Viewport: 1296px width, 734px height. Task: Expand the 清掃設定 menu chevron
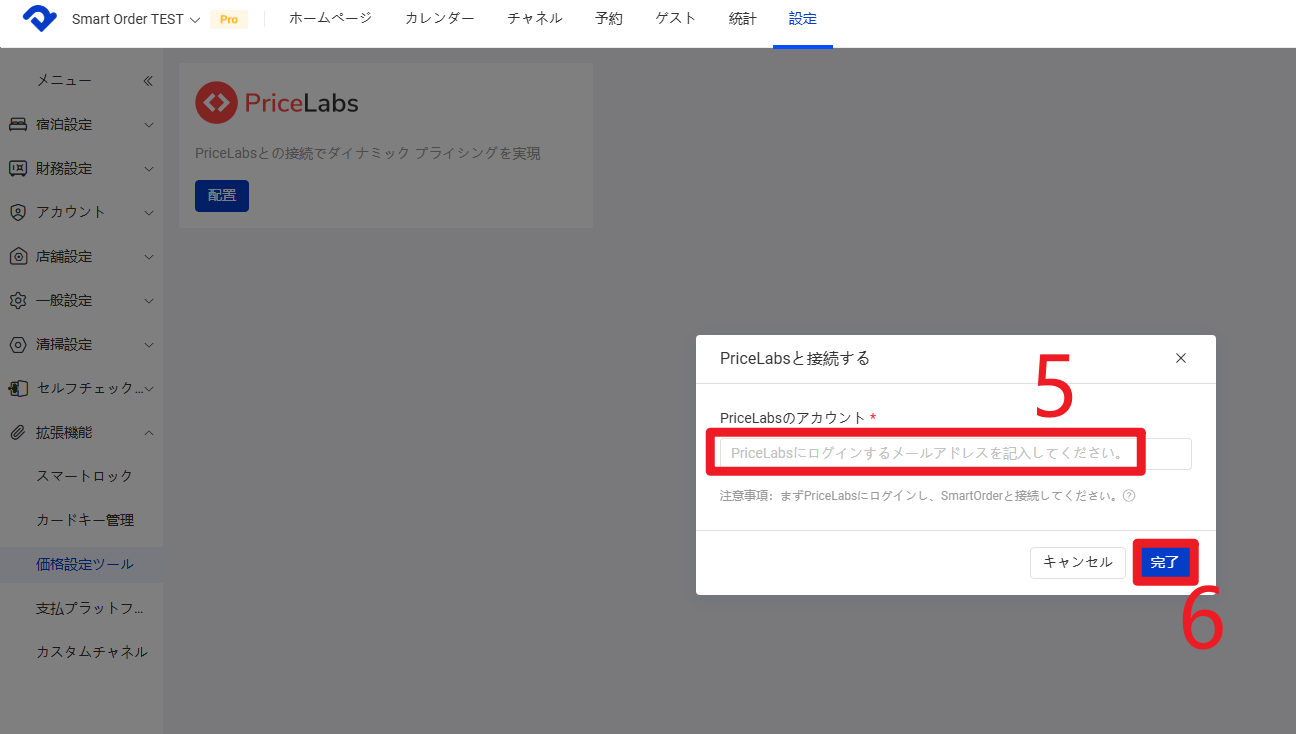pos(149,345)
